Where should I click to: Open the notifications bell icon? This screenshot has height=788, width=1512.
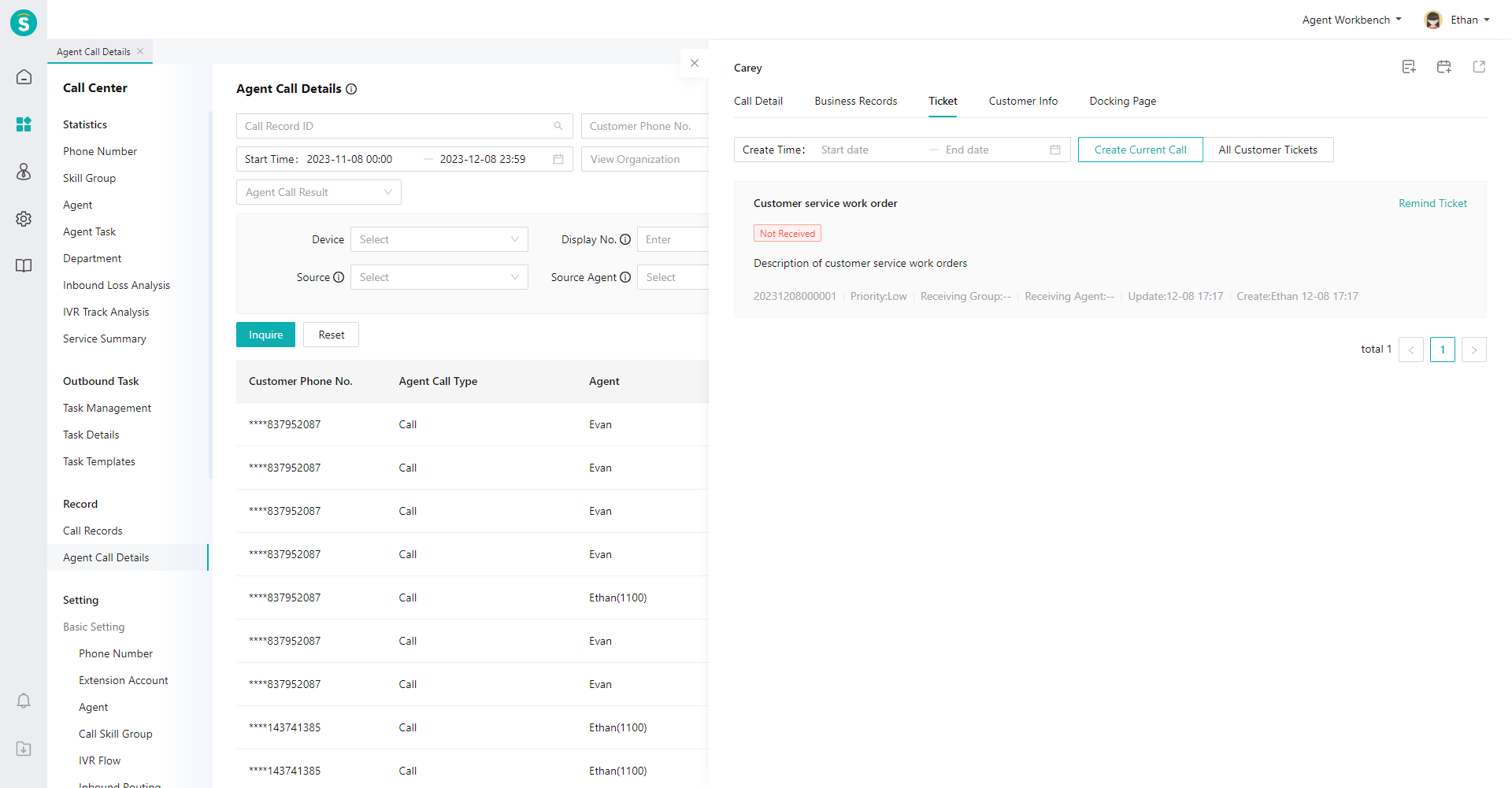click(x=24, y=701)
